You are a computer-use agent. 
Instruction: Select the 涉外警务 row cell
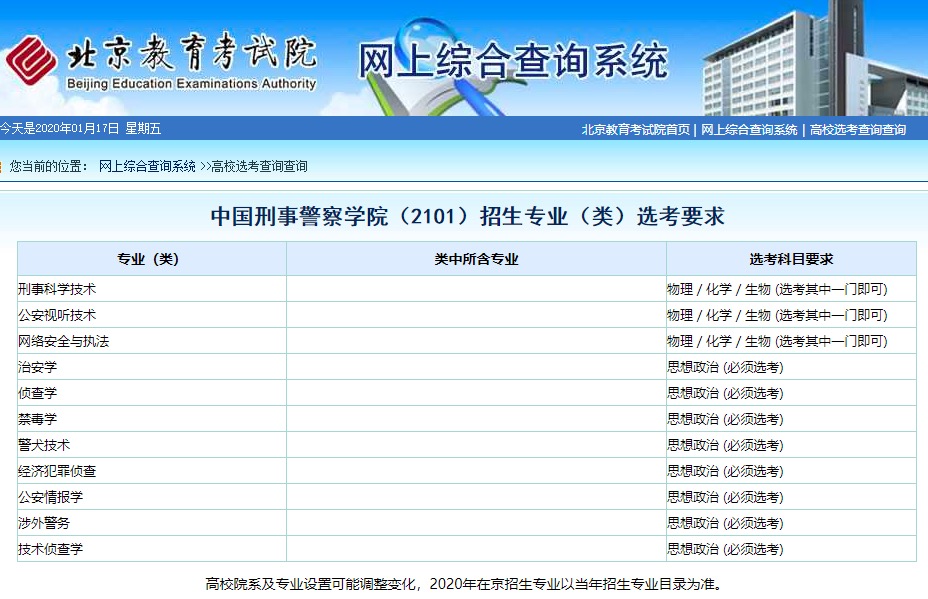pos(152,523)
